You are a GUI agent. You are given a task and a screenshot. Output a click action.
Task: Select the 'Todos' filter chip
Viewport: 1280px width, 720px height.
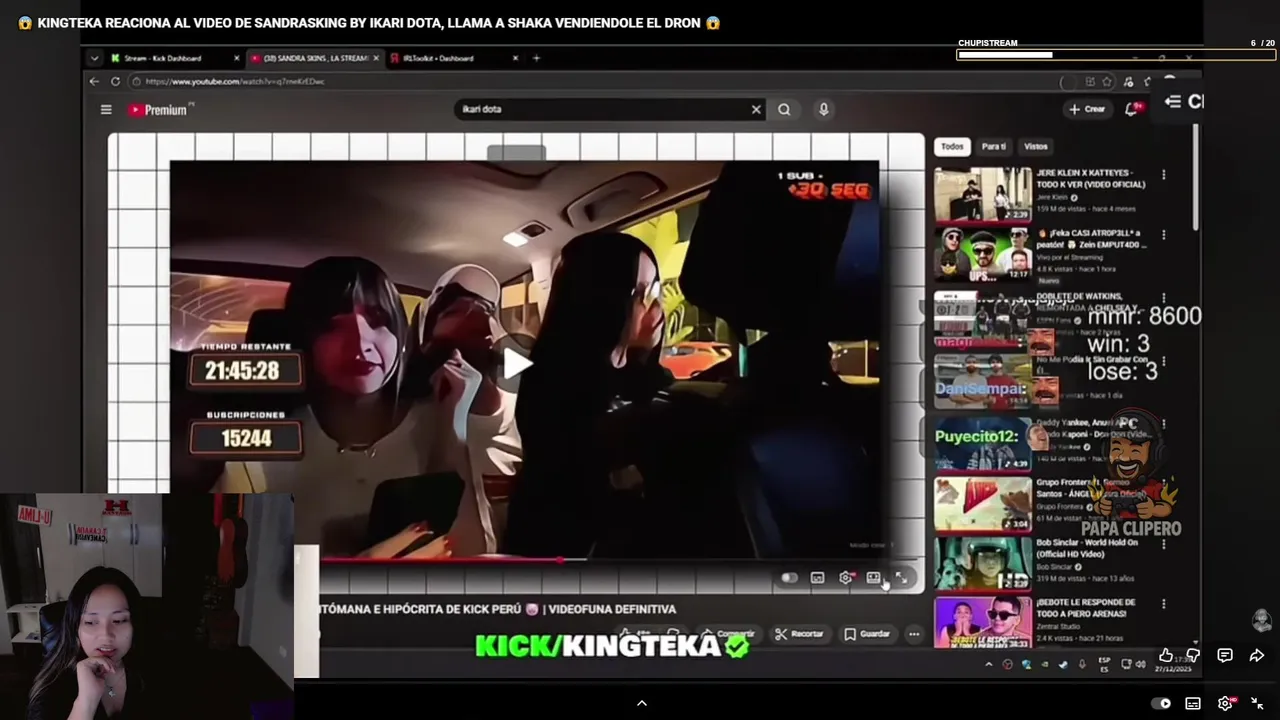(952, 147)
